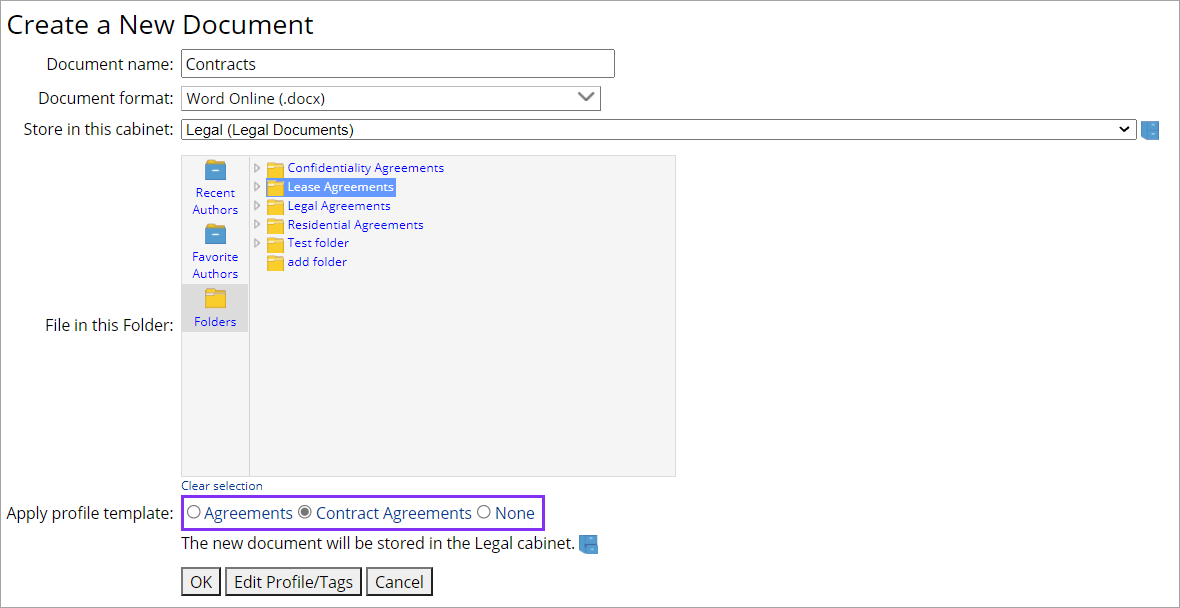1180x608 pixels.
Task: Click the blue icon beside the cabinet dropdown
Action: tap(1149, 129)
